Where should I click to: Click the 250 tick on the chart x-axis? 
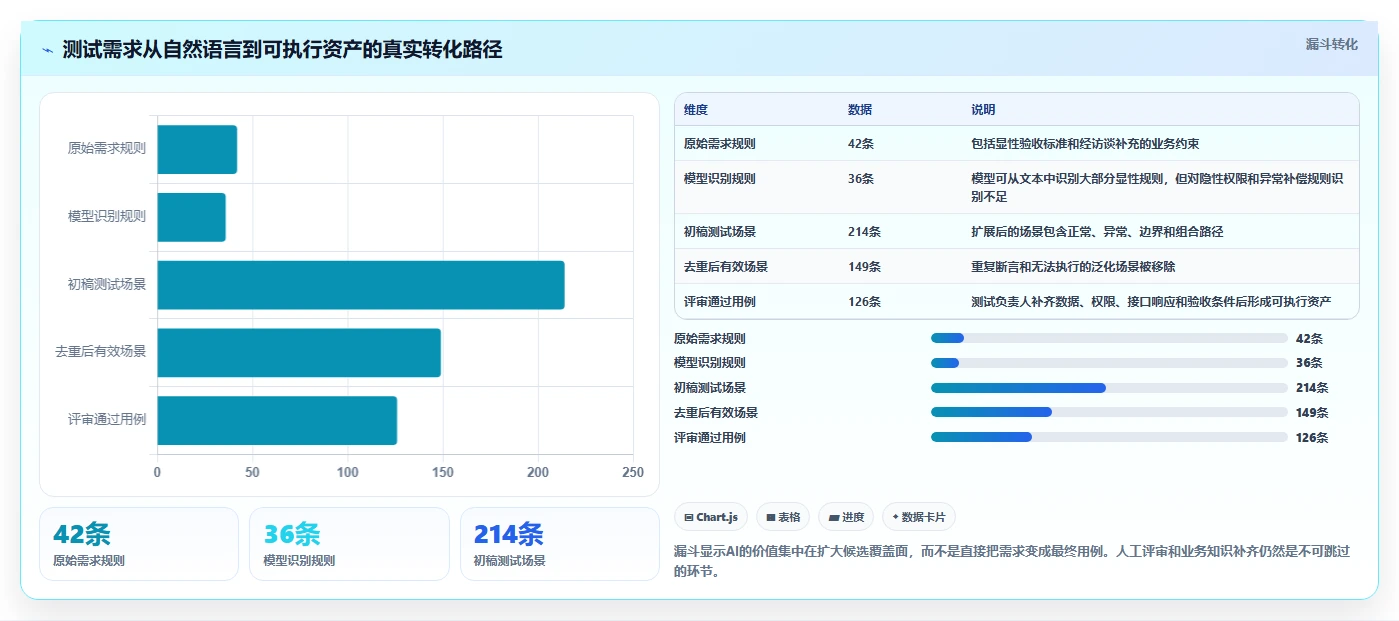point(633,472)
